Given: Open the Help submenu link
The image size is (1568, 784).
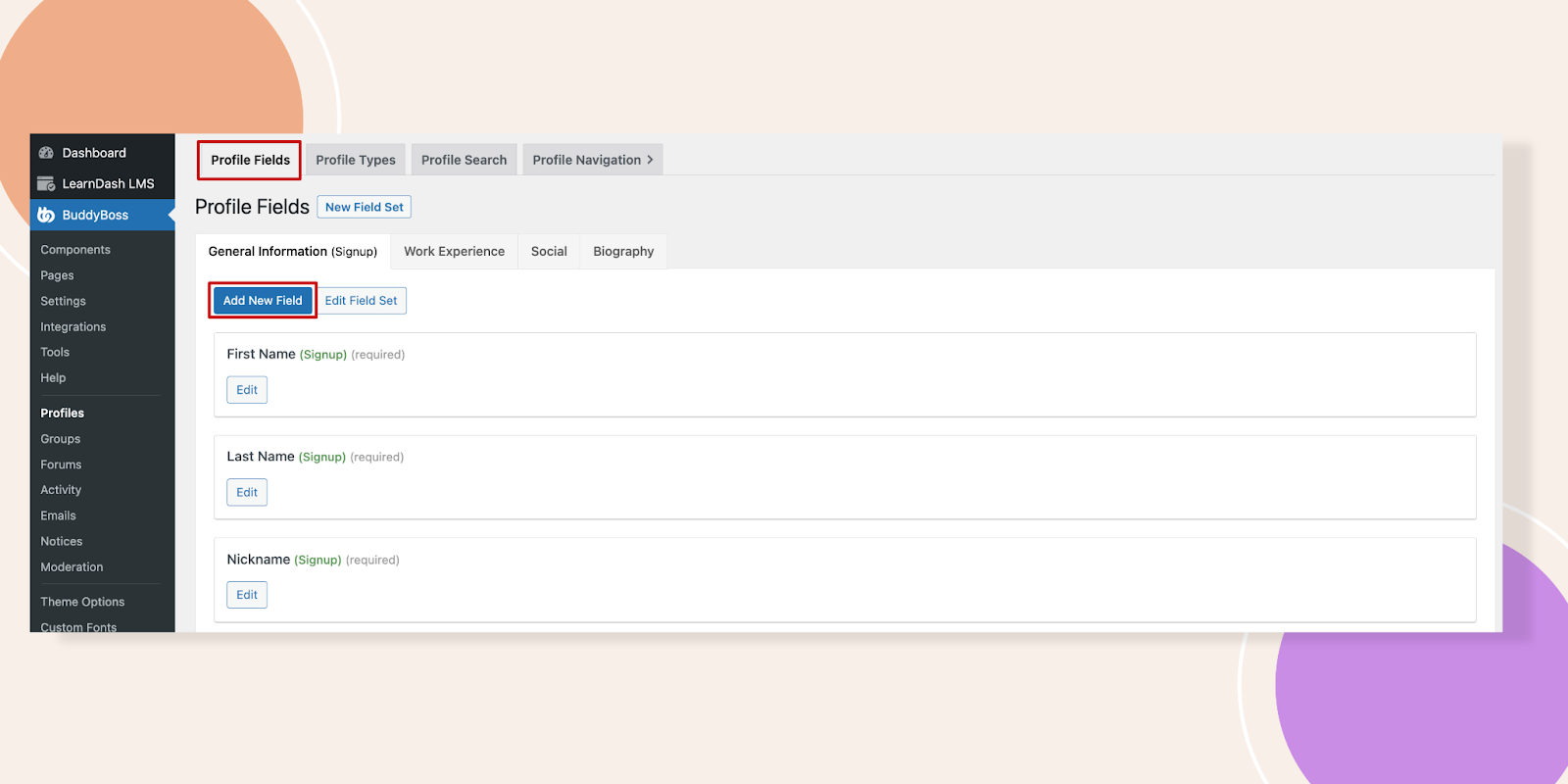Looking at the screenshot, I should tap(53, 377).
